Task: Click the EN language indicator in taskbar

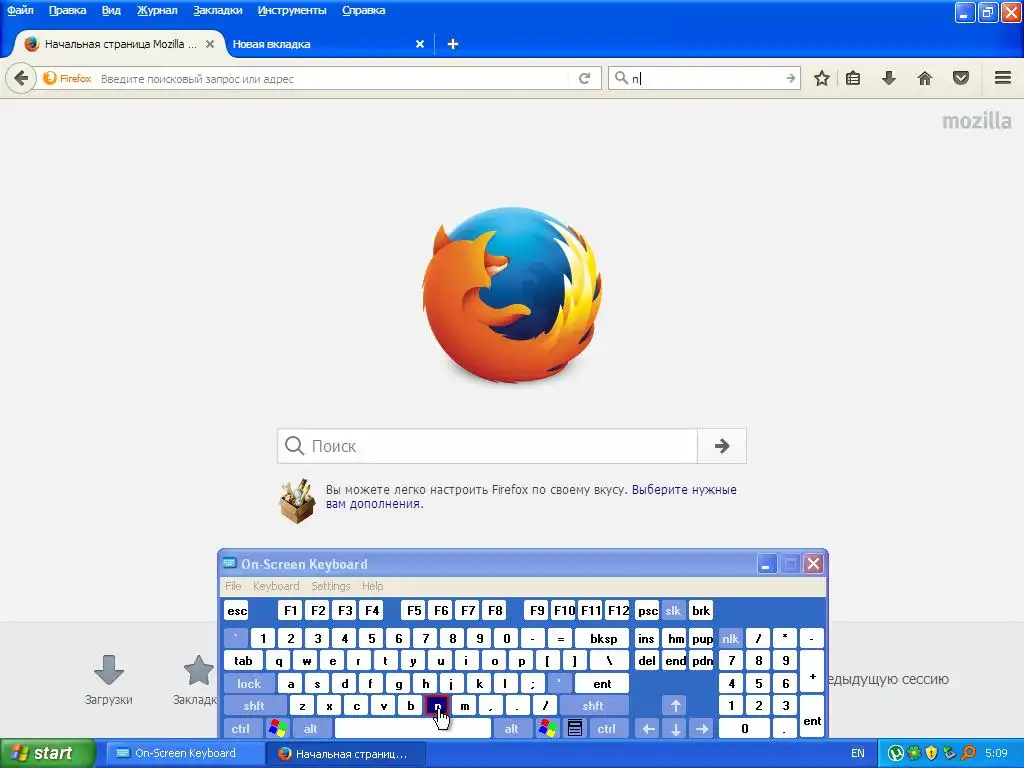Action: tap(858, 753)
